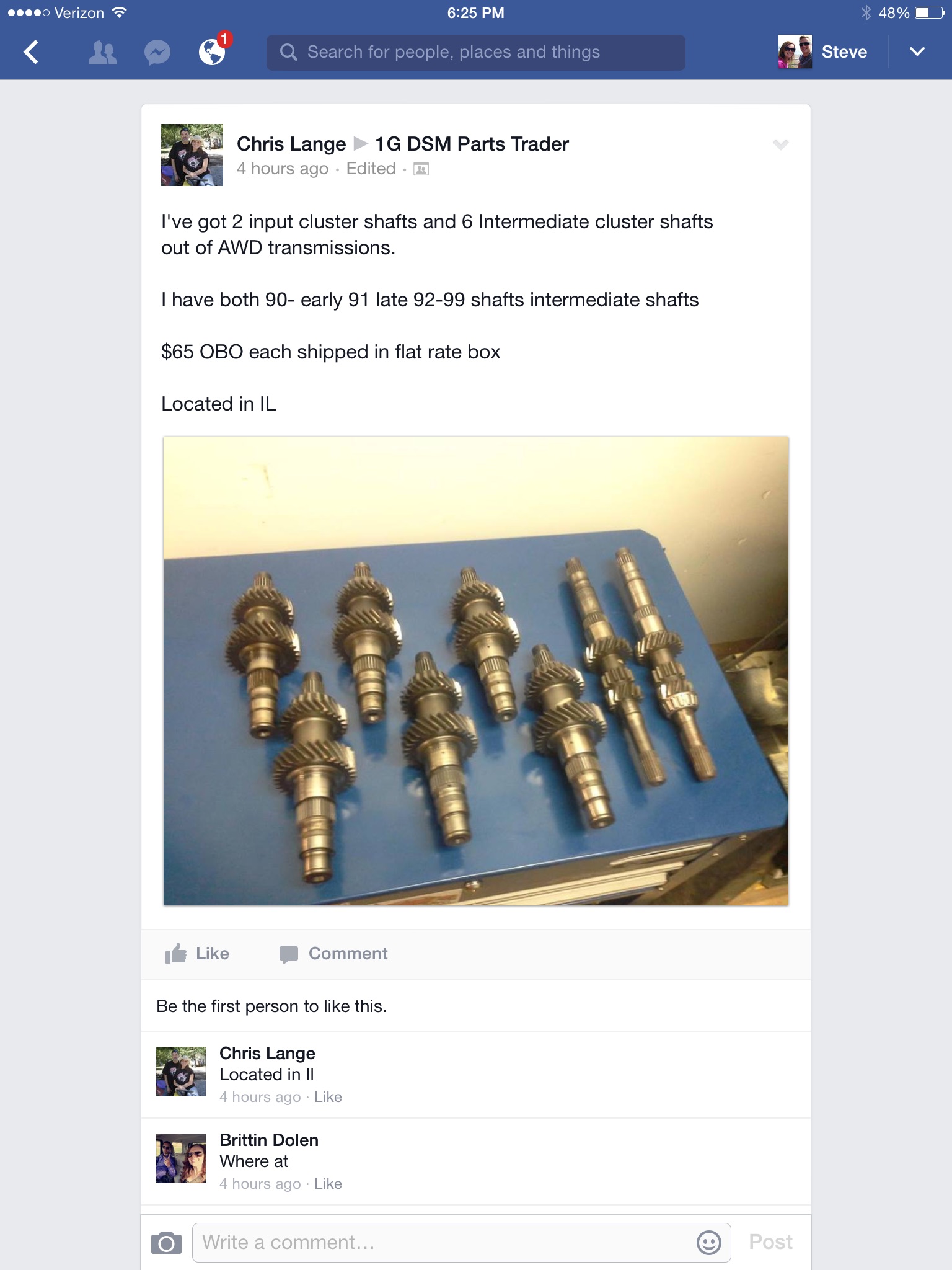The image size is (952, 1270).
Task: Open the friend requests icon
Action: [102, 53]
